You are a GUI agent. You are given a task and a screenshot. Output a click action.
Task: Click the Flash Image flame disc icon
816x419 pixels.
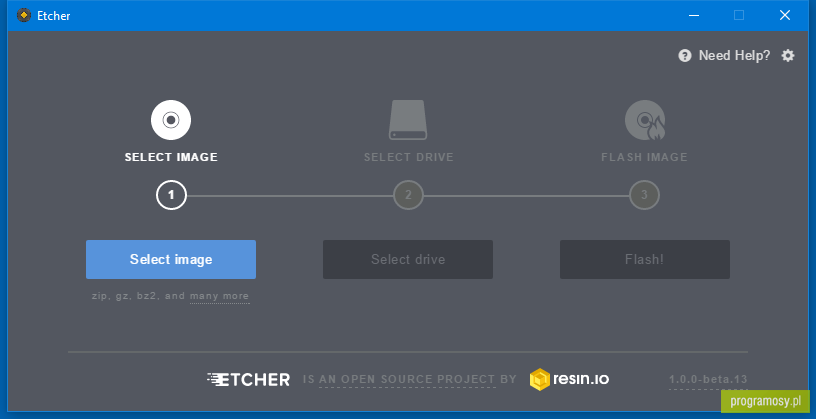click(645, 120)
